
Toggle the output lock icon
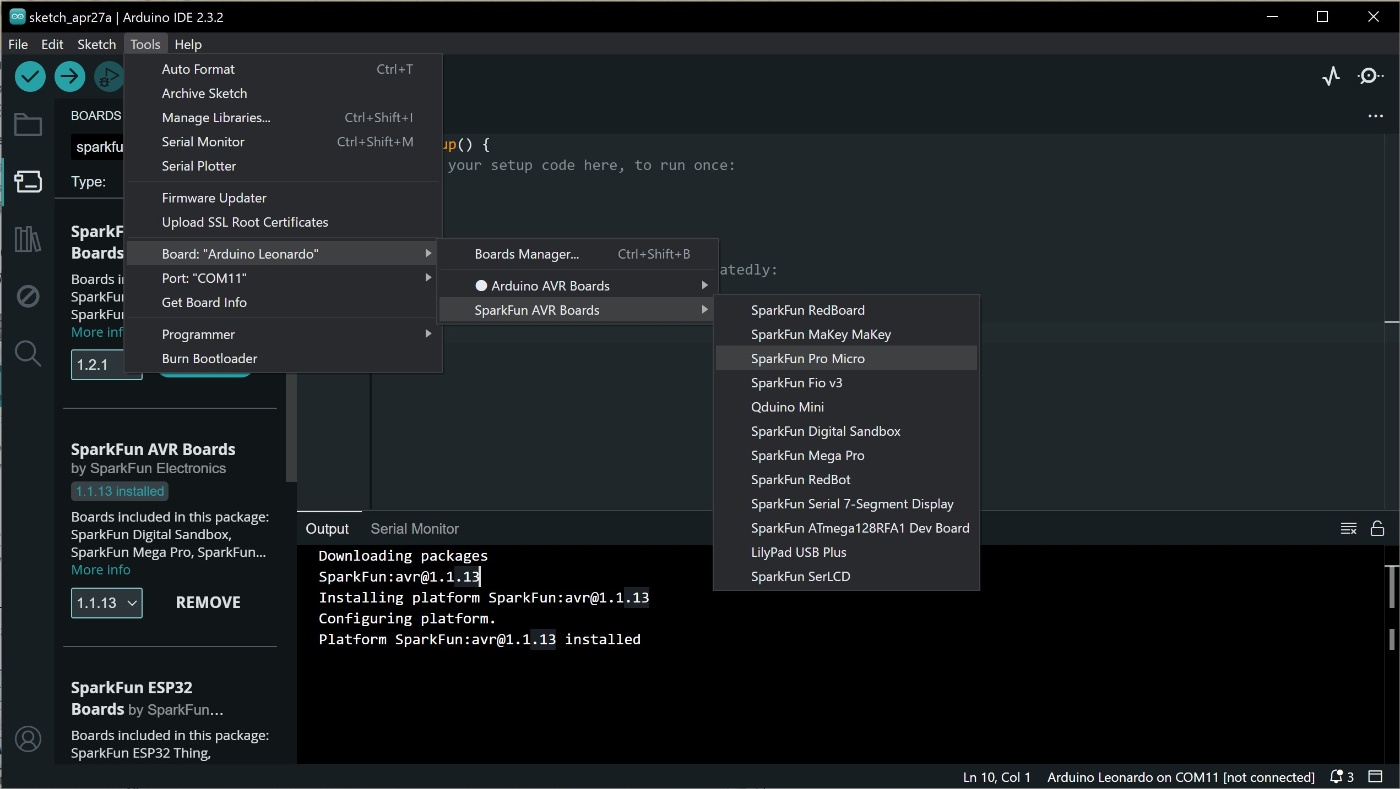point(1377,528)
